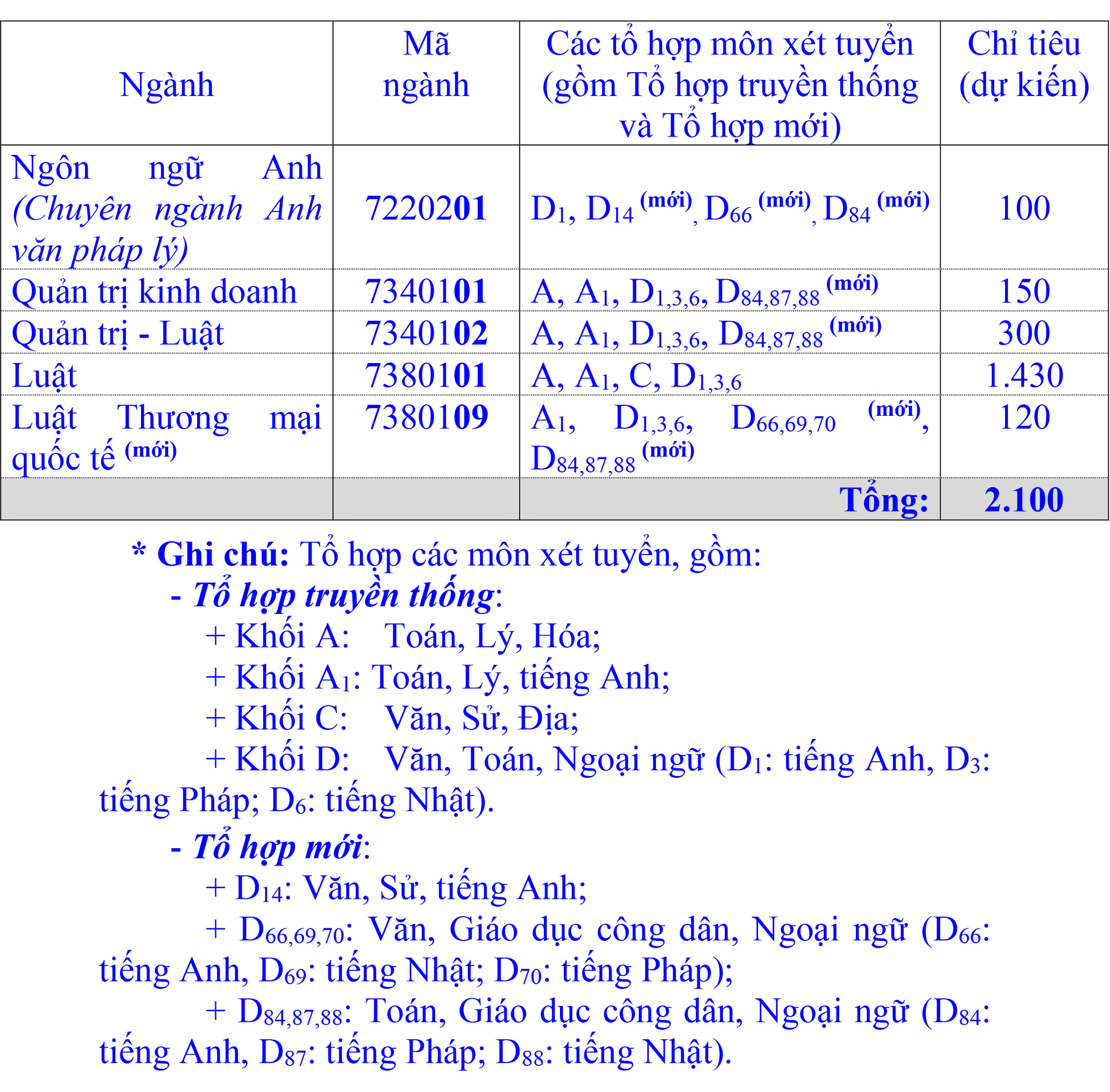Click the total value 2.100
Image resolution: width=1110 pixels, height=1092 pixels.
[x=1024, y=500]
